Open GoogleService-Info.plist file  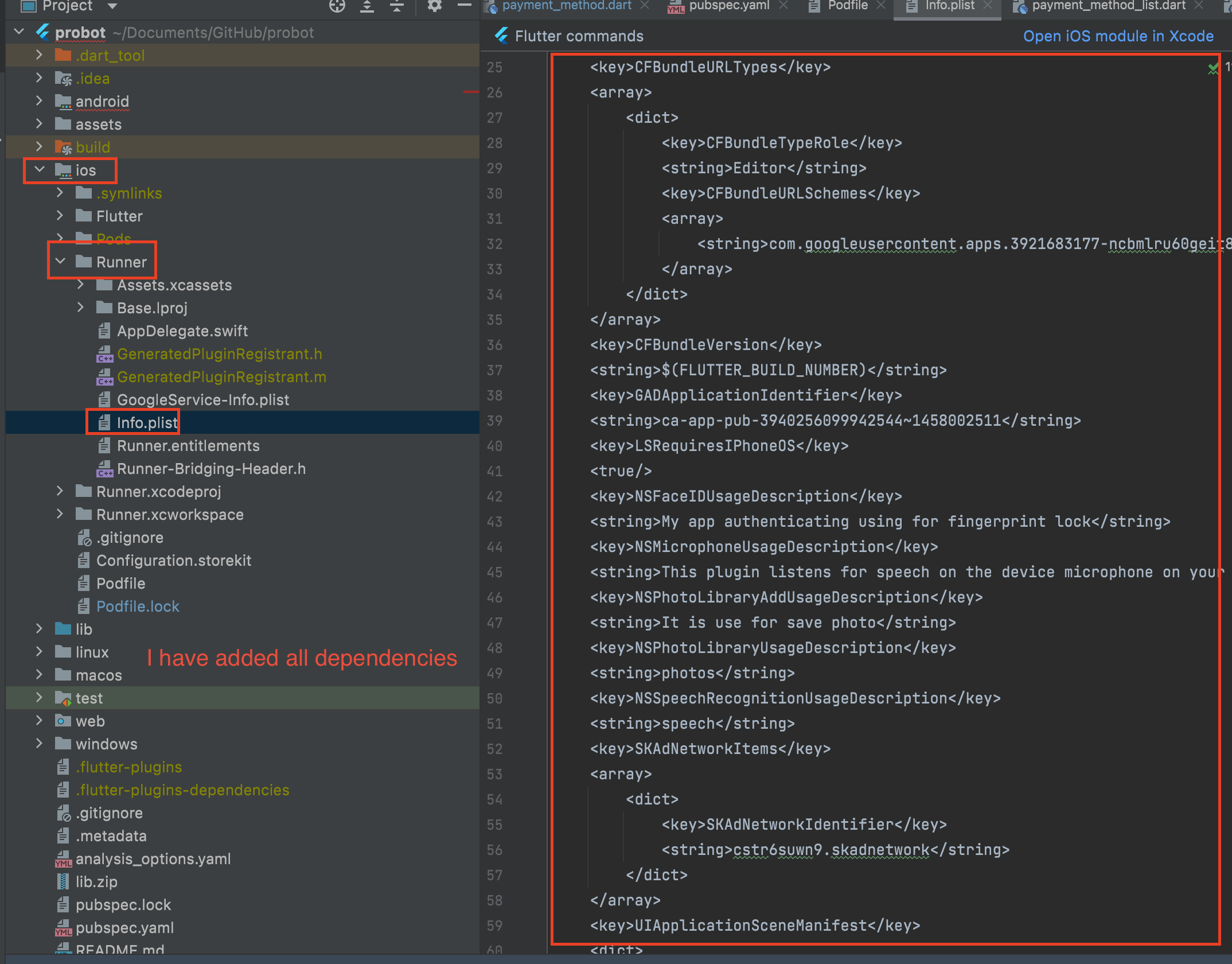point(202,400)
